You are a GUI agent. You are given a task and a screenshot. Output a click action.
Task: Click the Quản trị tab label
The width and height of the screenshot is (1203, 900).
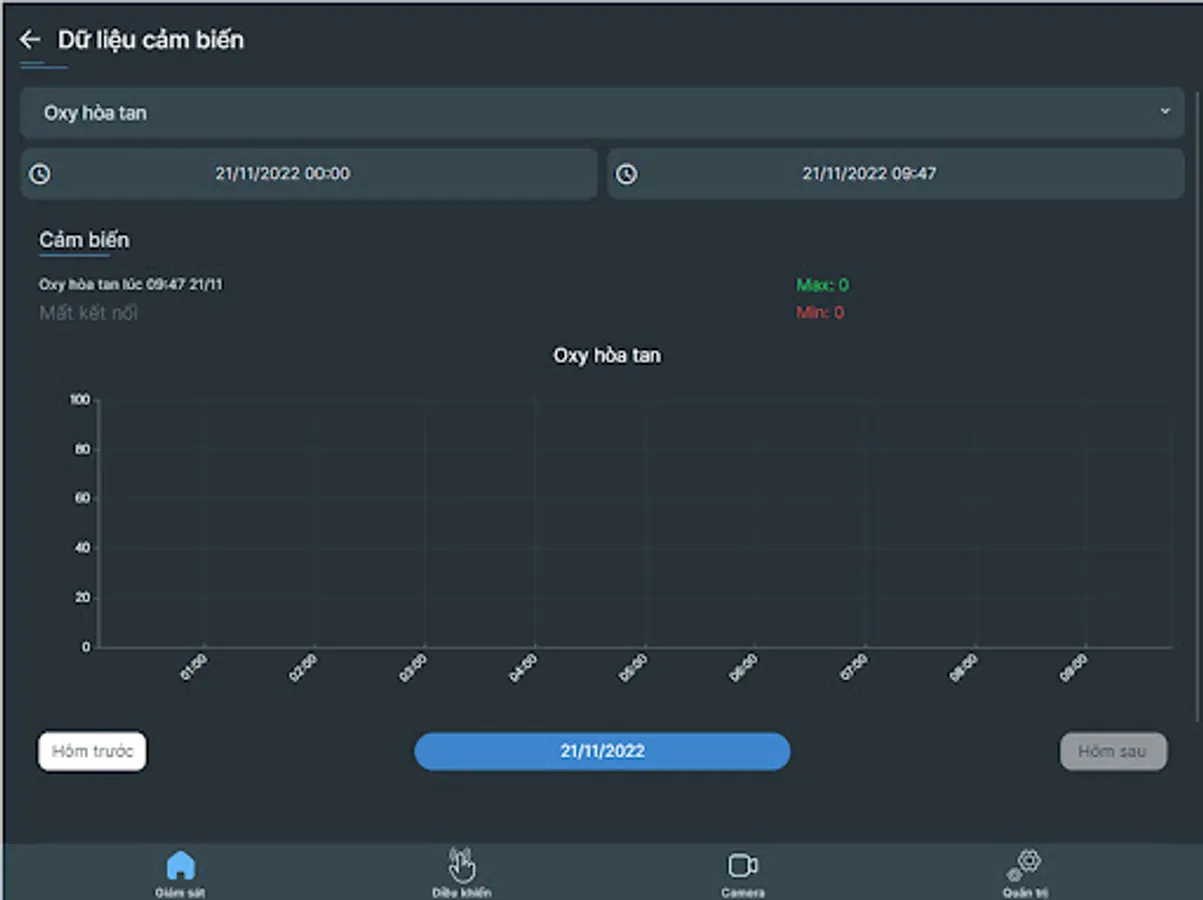(x=1025, y=892)
